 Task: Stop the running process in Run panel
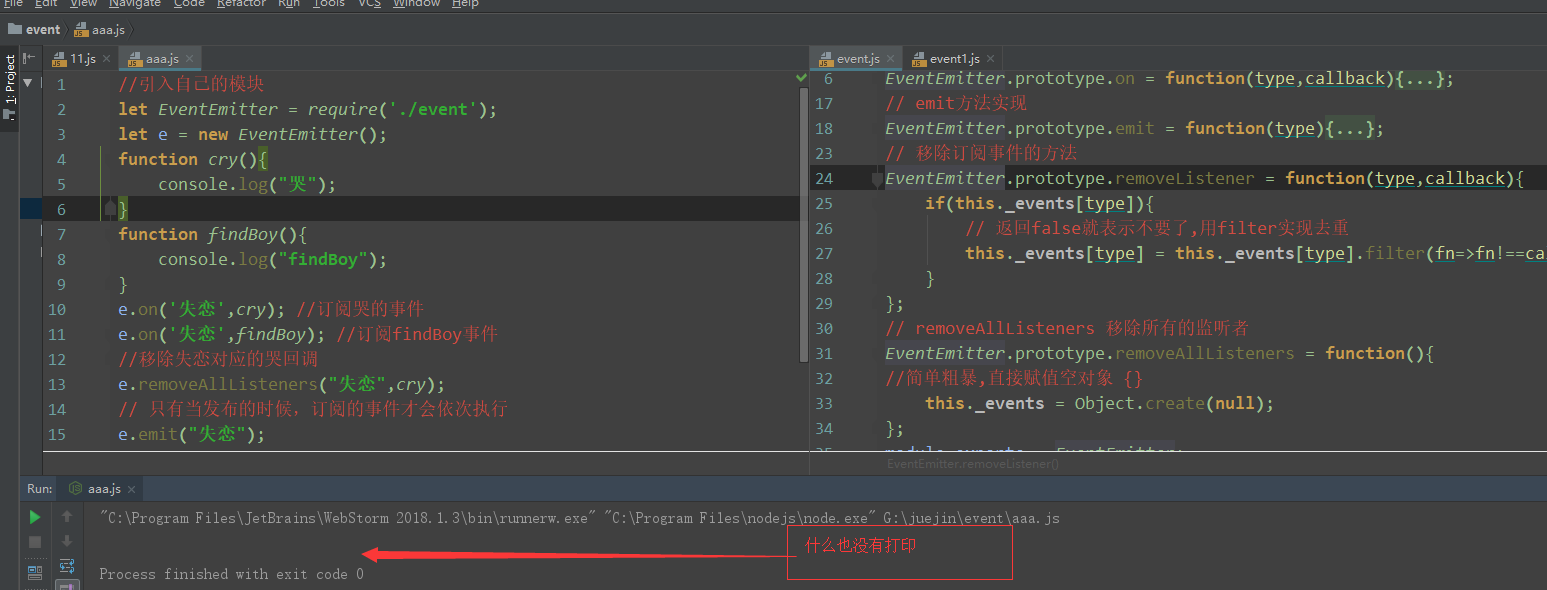(x=35, y=542)
